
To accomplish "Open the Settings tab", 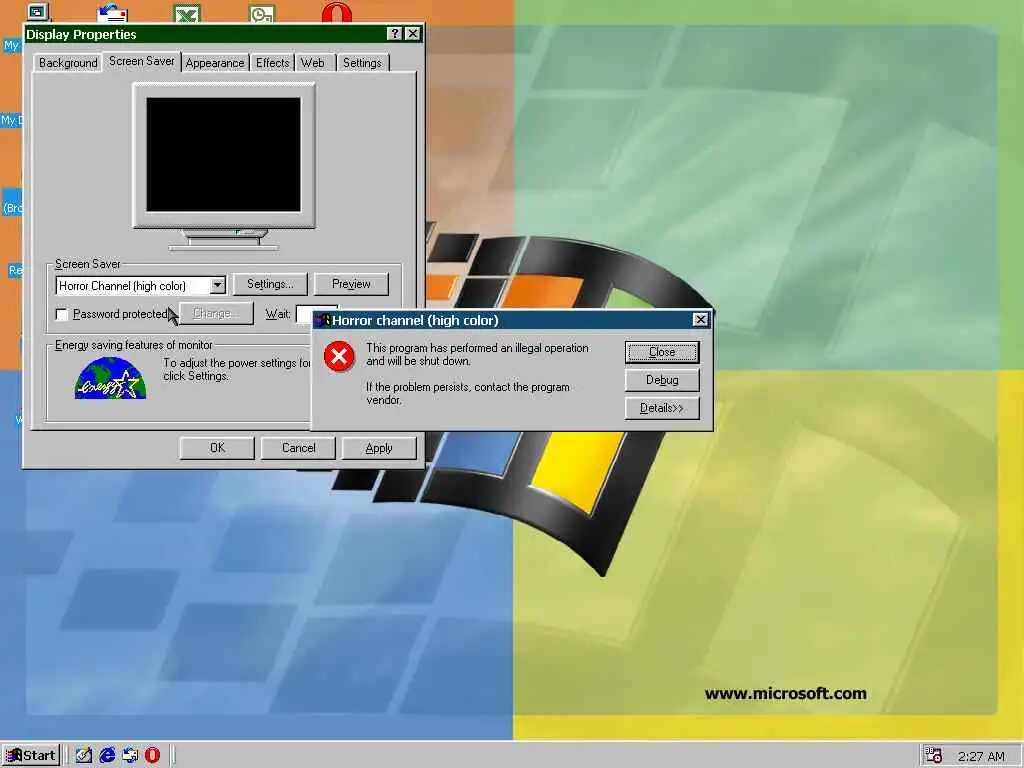I will 362,63.
